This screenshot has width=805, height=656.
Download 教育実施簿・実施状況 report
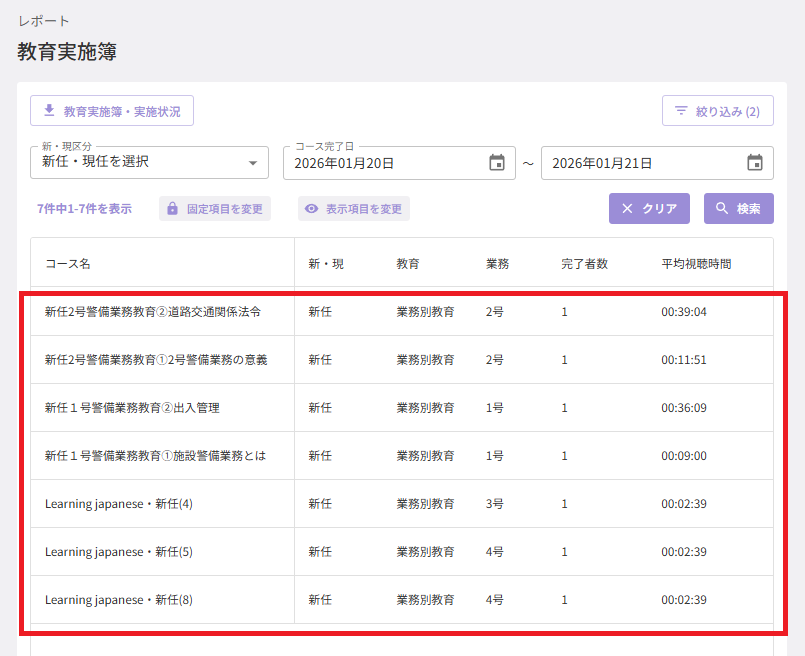point(112,110)
